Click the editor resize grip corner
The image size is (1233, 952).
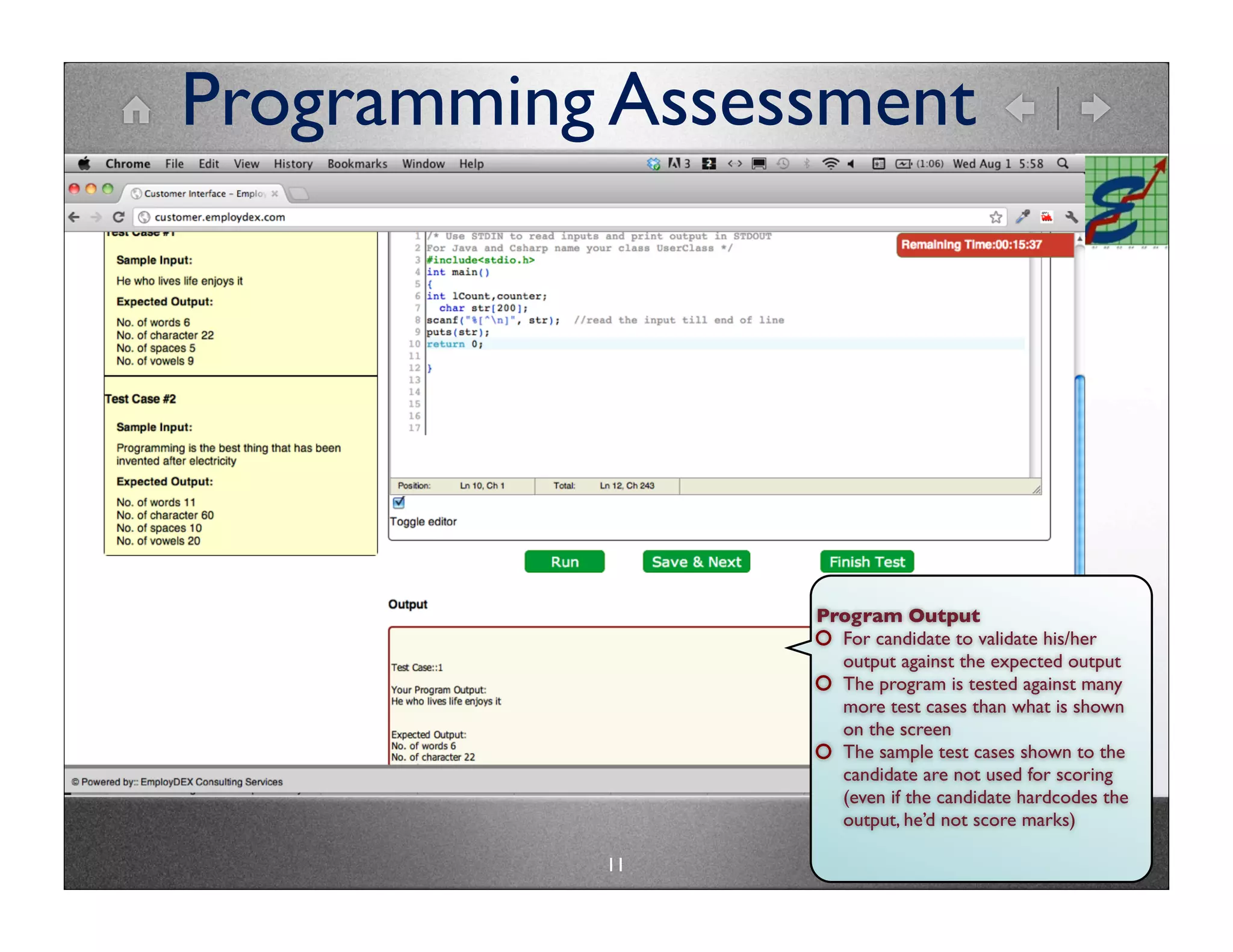point(1036,489)
